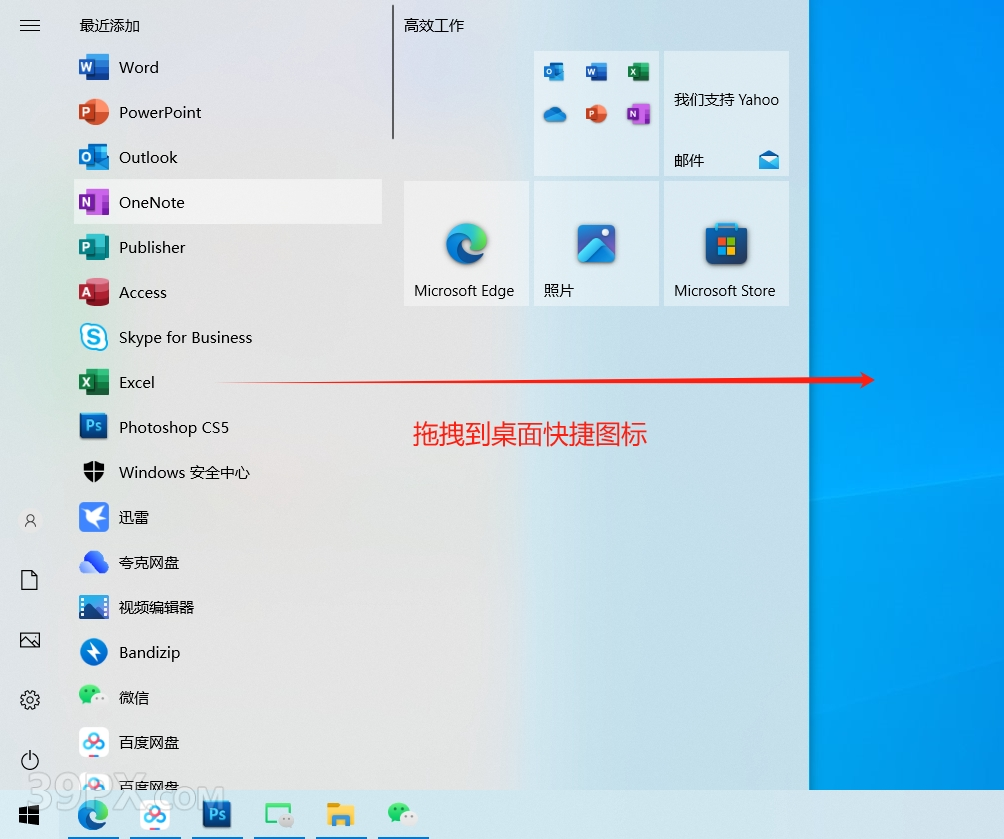This screenshot has width=1004, height=839.
Task: Open the user account icon in sidebar
Action: [30, 520]
